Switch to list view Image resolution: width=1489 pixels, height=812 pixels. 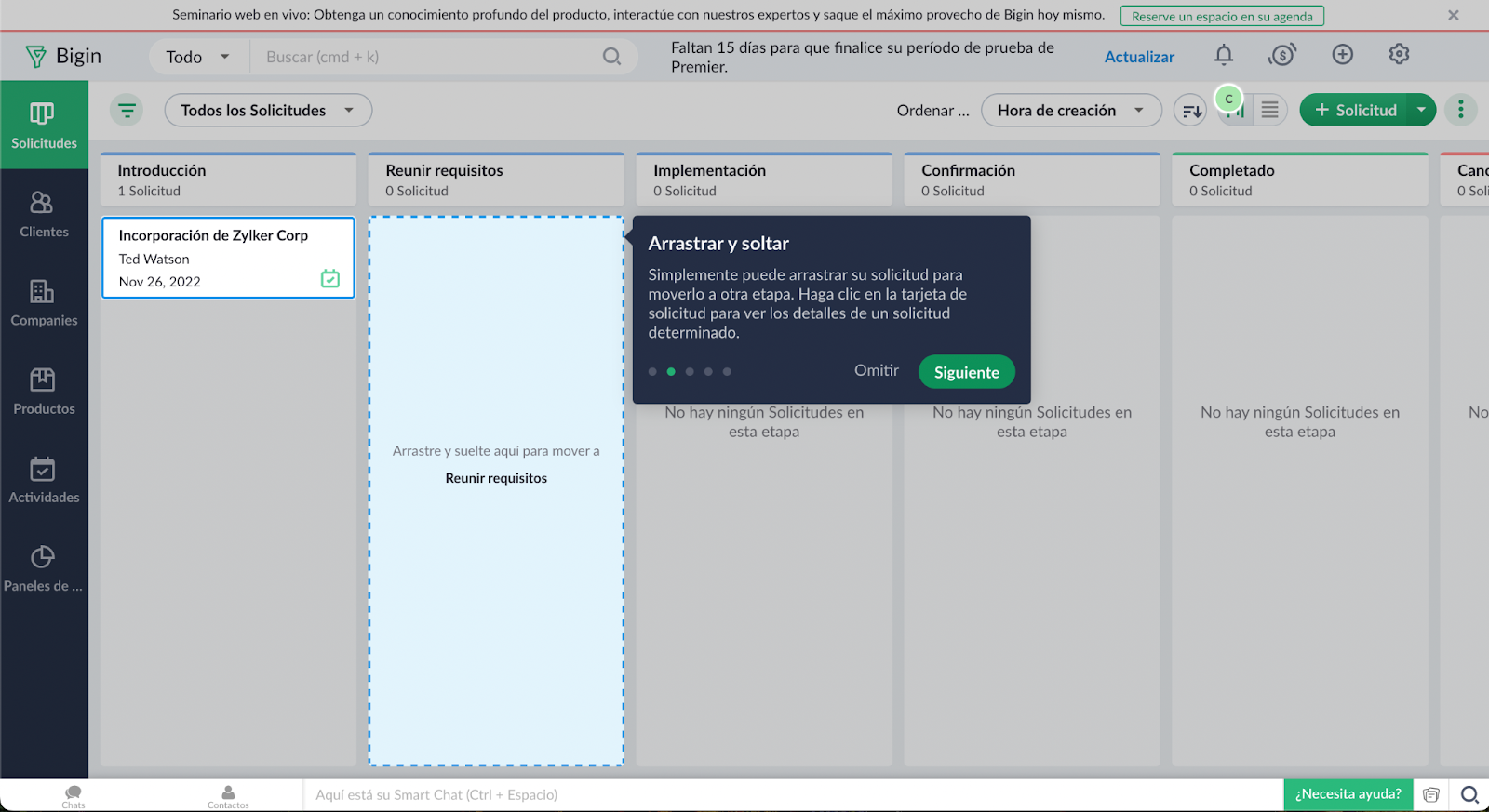click(1269, 111)
